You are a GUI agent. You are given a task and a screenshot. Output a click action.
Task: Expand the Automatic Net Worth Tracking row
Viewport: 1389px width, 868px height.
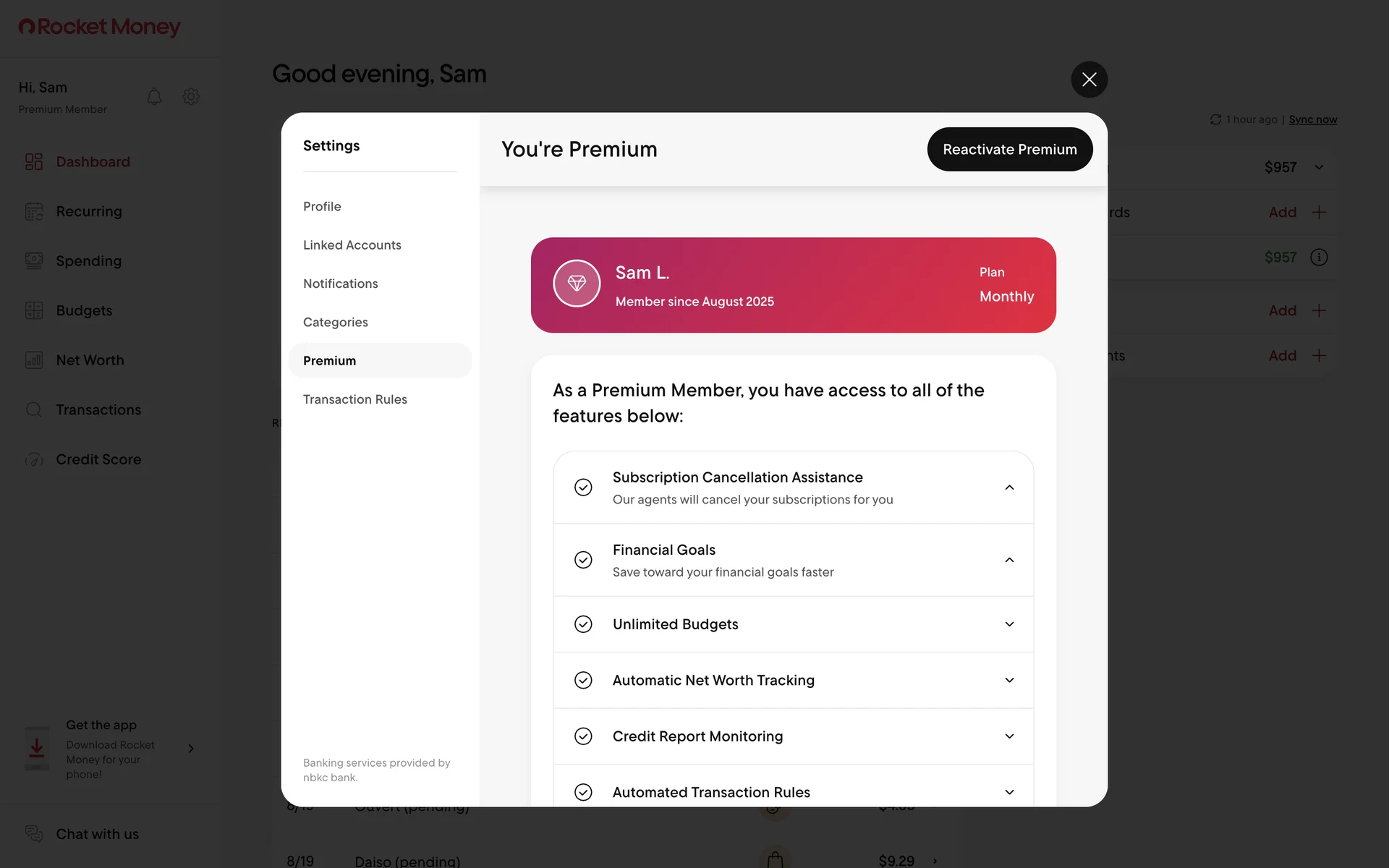[1009, 680]
